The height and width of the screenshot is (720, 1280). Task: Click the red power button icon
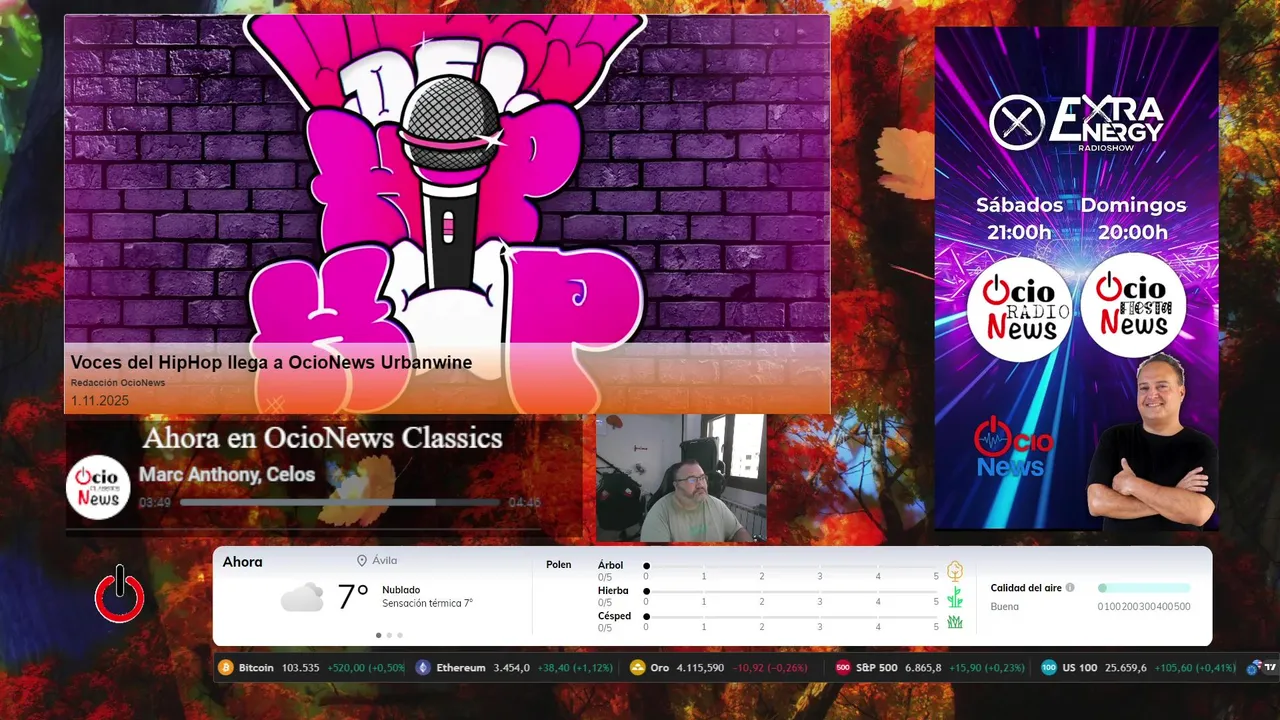[120, 595]
